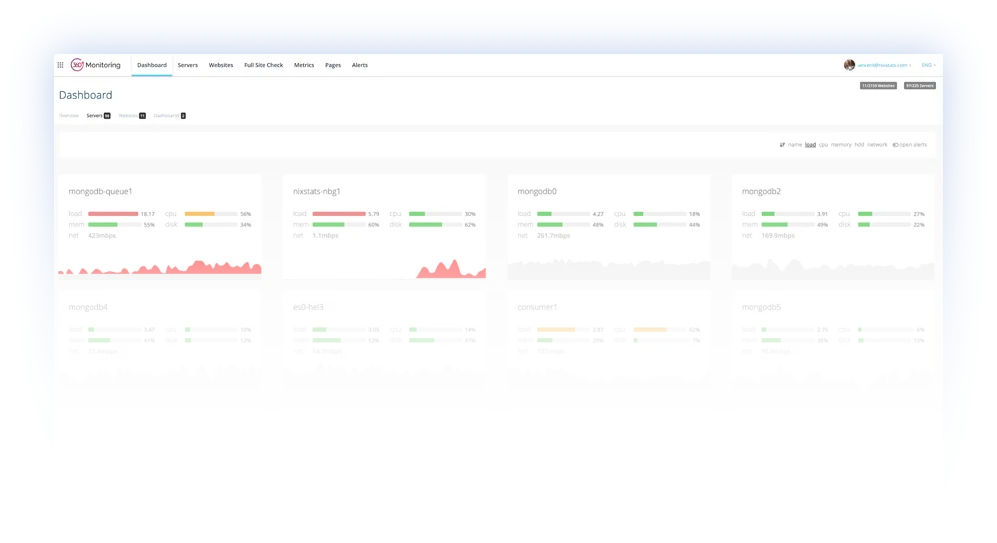Open the Websites top navigation item
The height and width of the screenshot is (543, 997).
pos(221,65)
